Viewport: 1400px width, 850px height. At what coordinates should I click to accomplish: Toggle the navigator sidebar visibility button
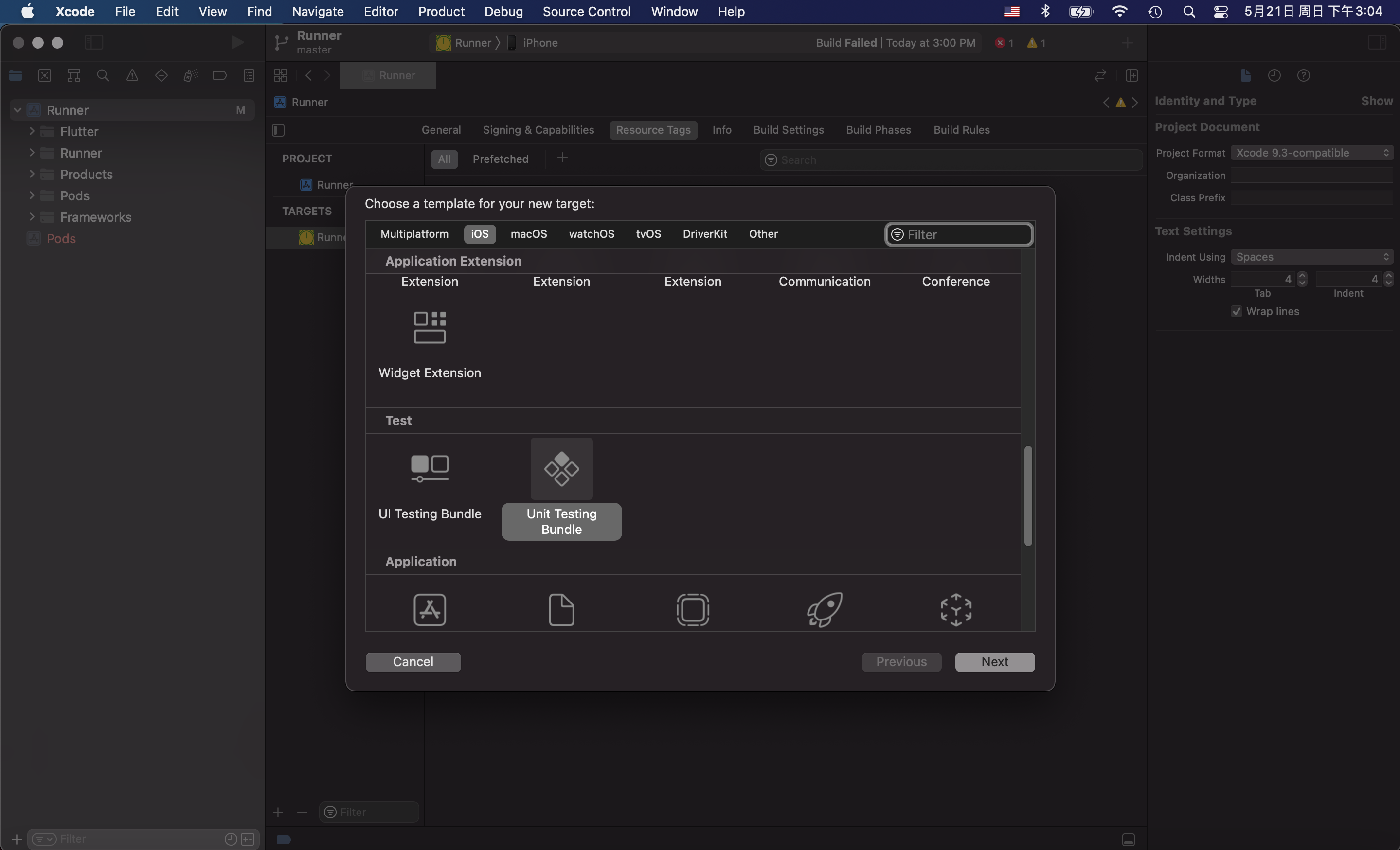coord(94,43)
